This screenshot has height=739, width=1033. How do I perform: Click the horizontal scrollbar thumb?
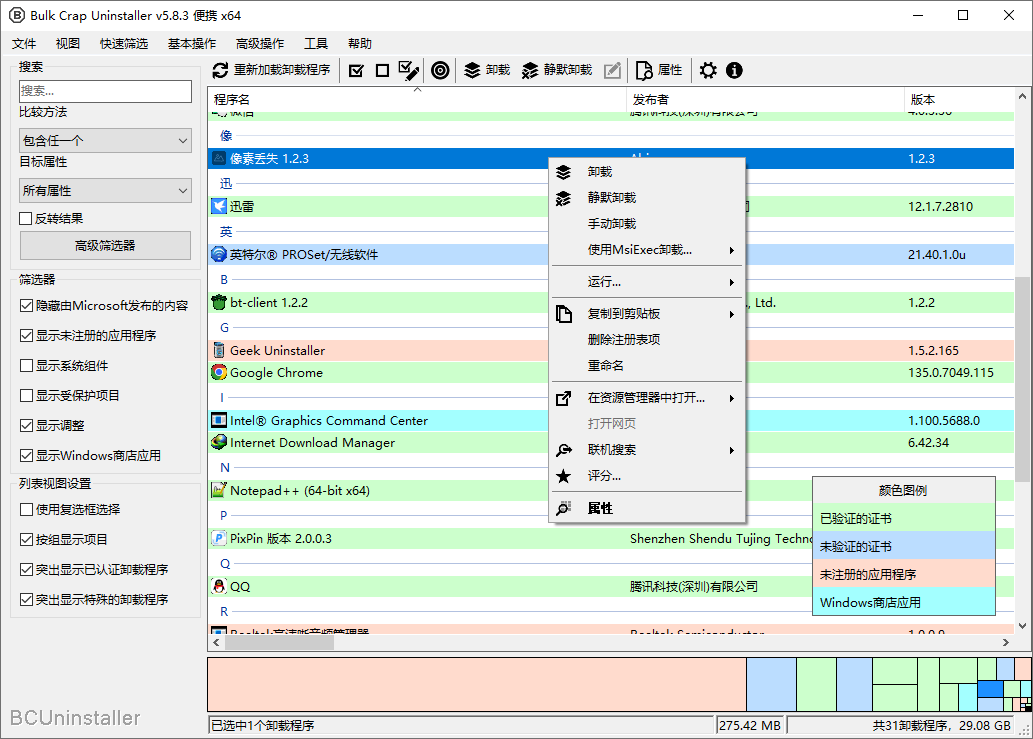(279, 642)
